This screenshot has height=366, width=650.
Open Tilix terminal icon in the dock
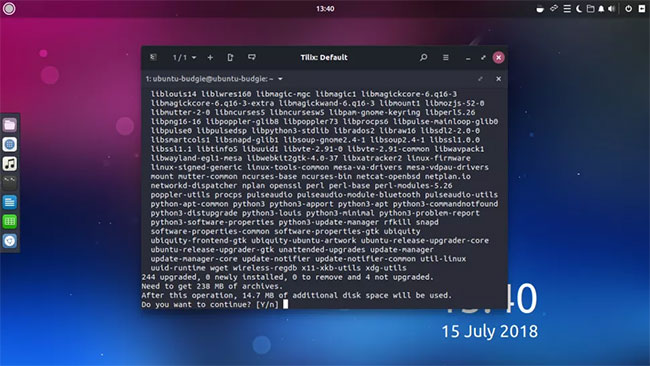click(10, 182)
